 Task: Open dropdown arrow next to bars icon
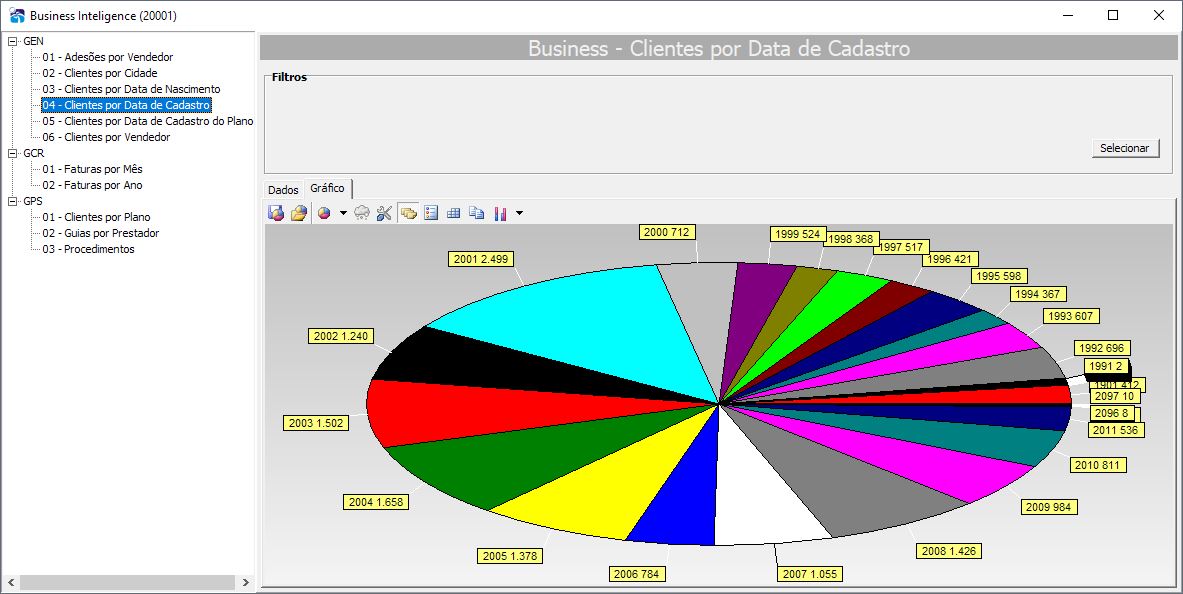click(519, 213)
